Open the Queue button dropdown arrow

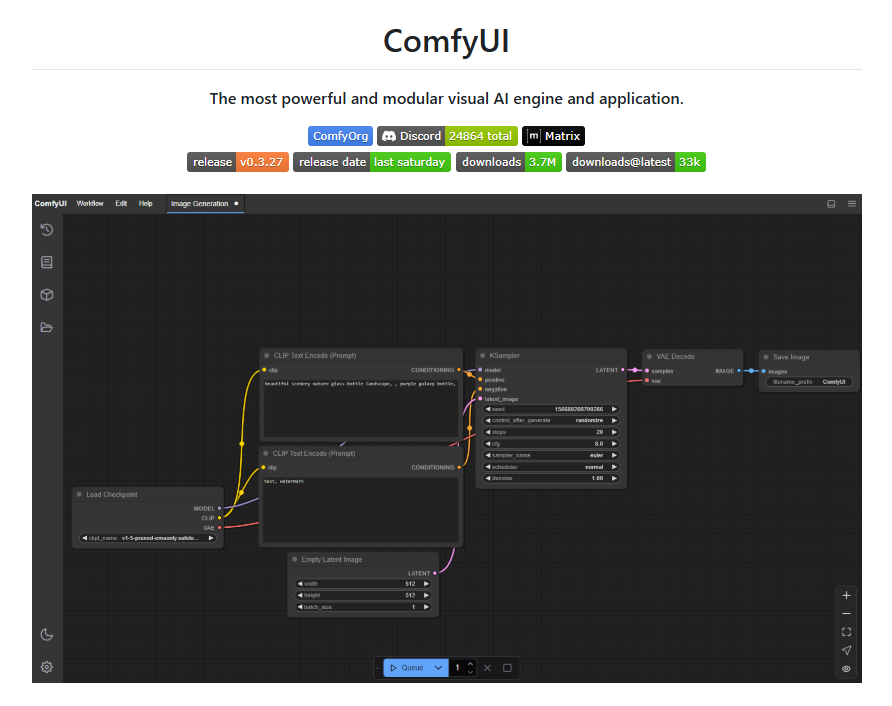(438, 668)
